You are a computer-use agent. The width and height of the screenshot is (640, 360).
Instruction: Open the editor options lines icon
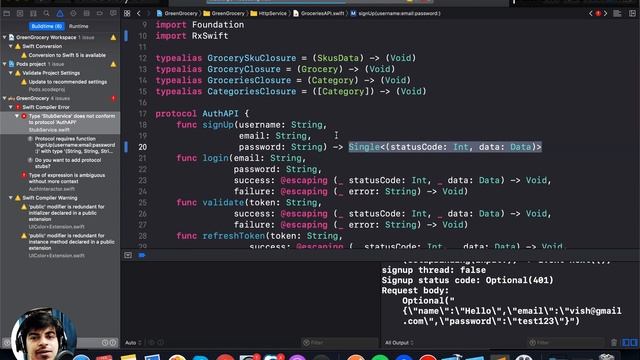[x=618, y=13]
